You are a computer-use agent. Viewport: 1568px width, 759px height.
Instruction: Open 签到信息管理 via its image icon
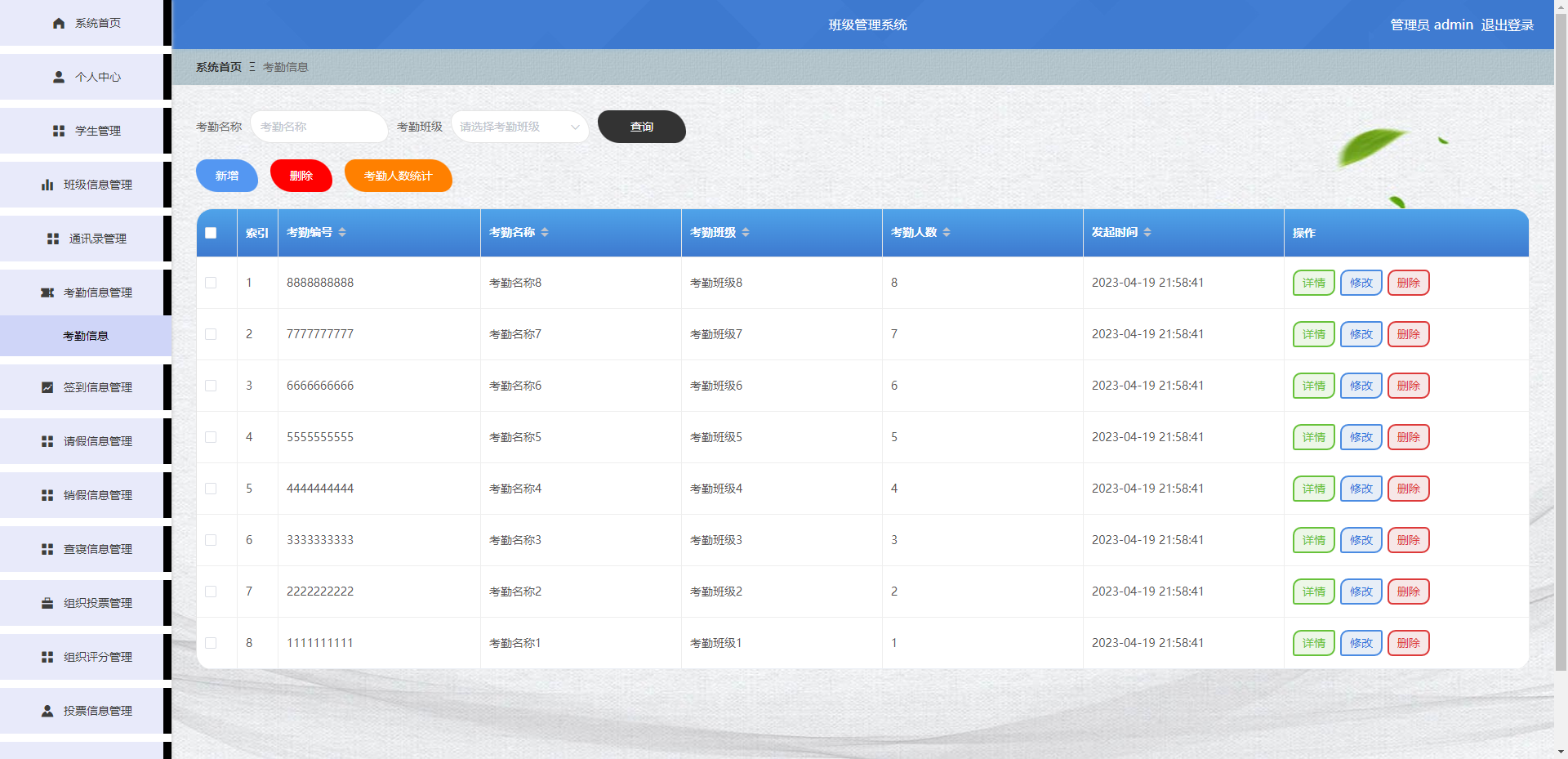(x=47, y=387)
